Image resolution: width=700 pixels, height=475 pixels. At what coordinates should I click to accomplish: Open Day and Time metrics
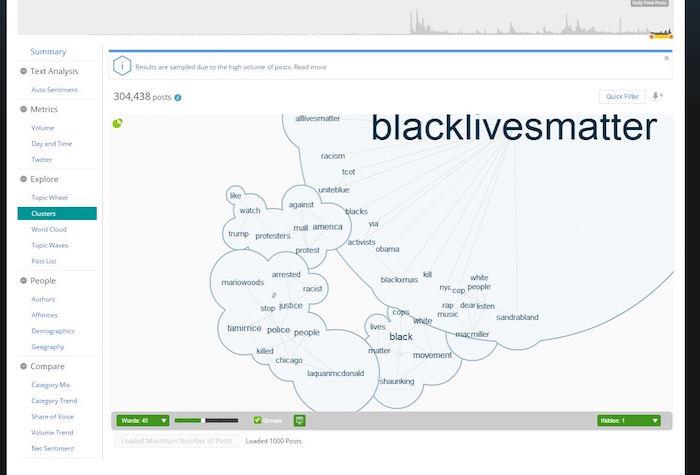coord(51,144)
